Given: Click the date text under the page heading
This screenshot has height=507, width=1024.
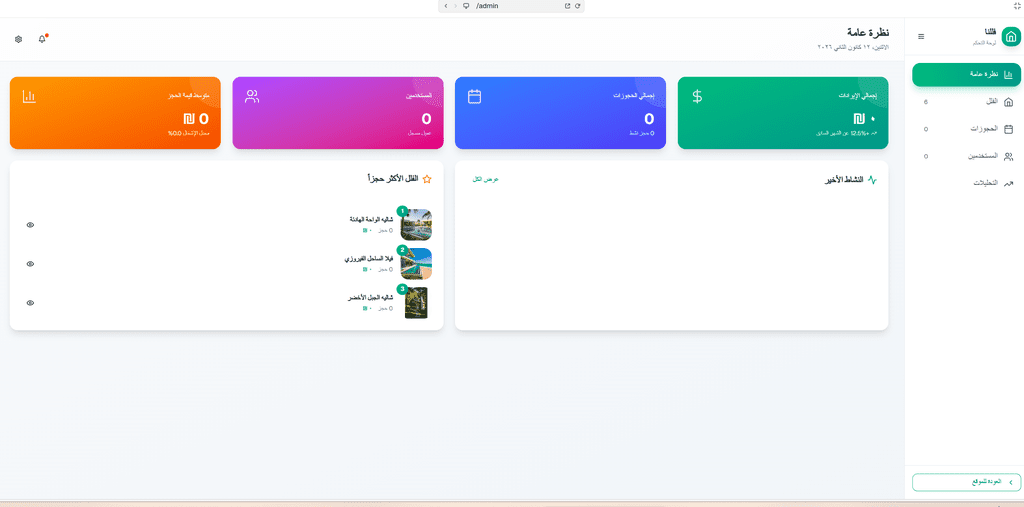Looking at the screenshot, I should [853, 48].
